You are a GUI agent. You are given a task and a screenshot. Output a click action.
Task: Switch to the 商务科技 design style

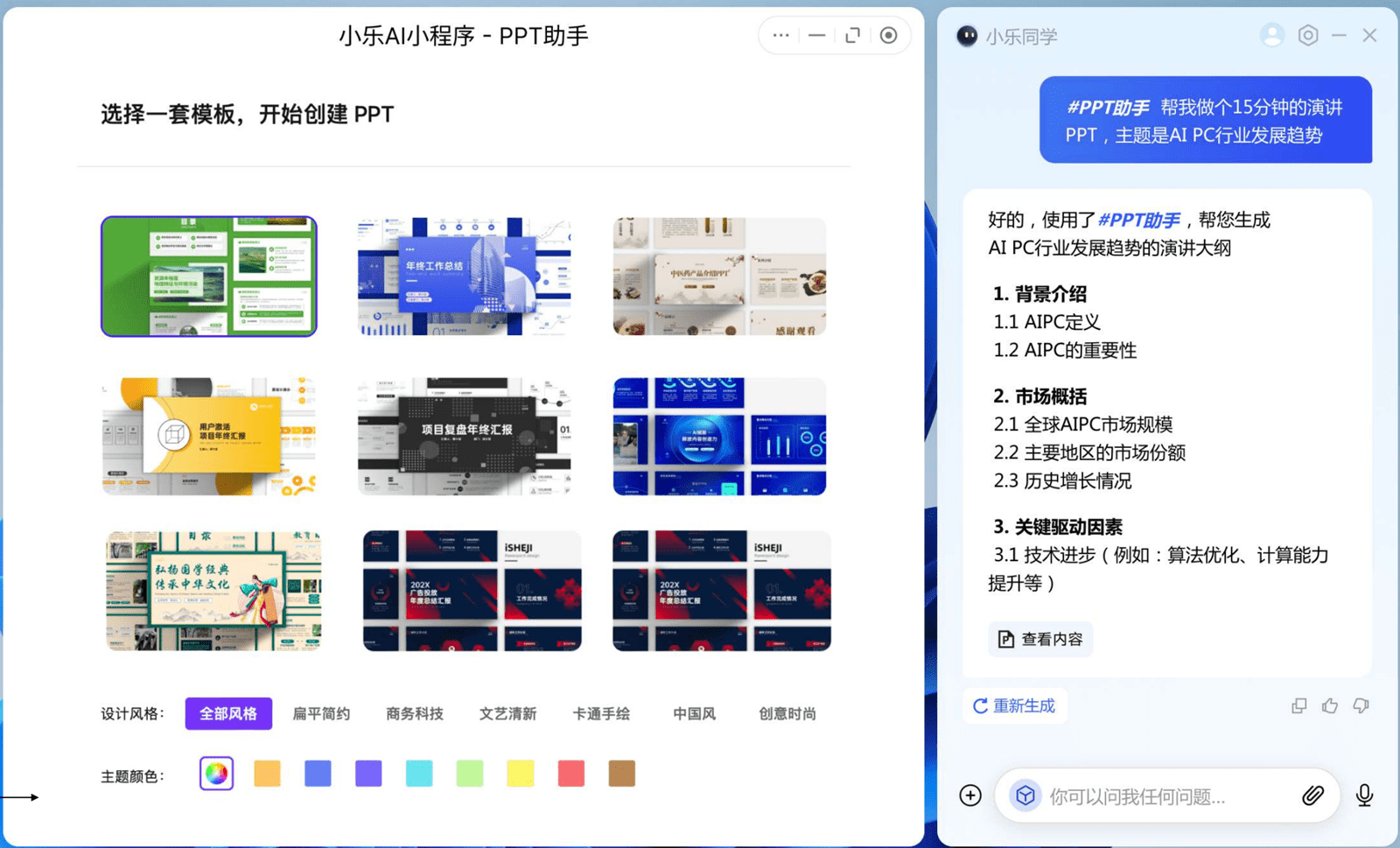[414, 713]
